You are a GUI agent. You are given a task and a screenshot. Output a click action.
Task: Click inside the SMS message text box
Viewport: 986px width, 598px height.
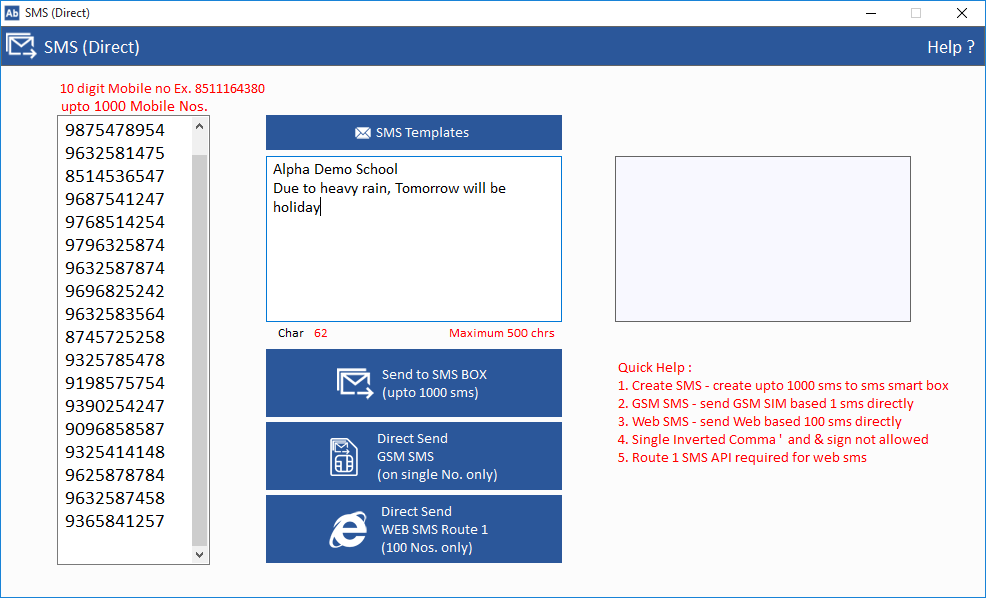[413, 260]
